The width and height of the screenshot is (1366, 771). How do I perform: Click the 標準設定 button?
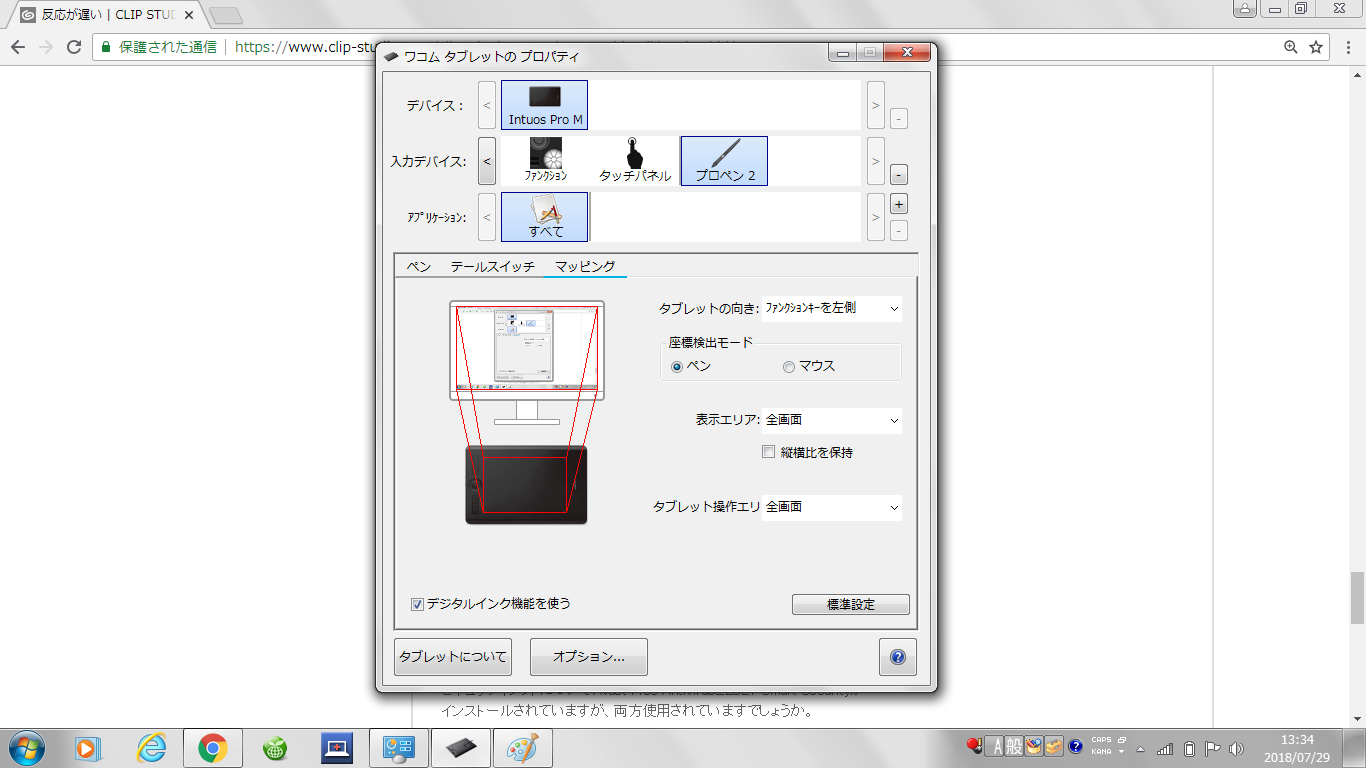(x=851, y=605)
